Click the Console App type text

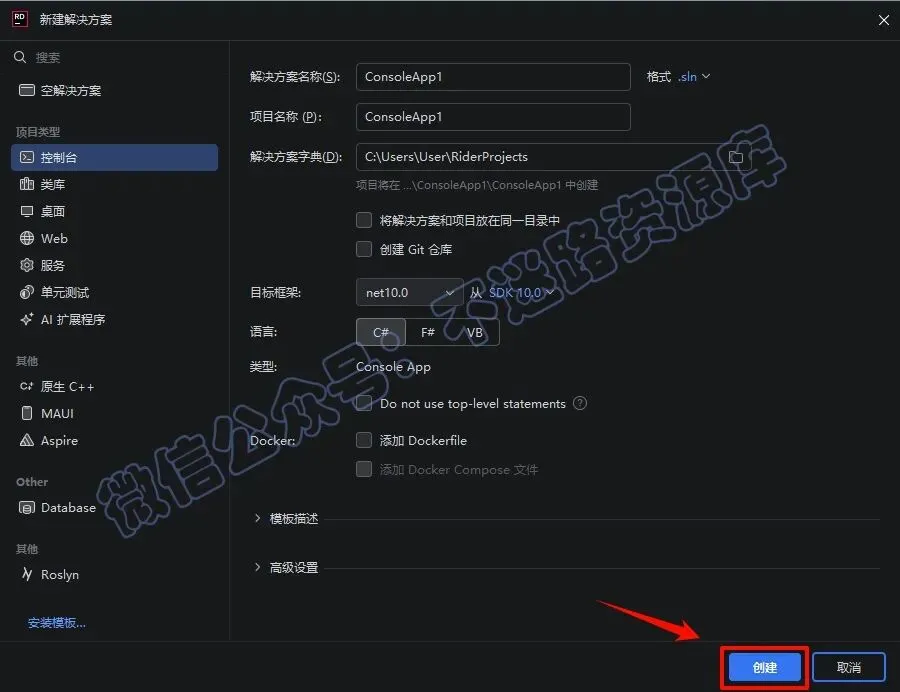tap(393, 367)
